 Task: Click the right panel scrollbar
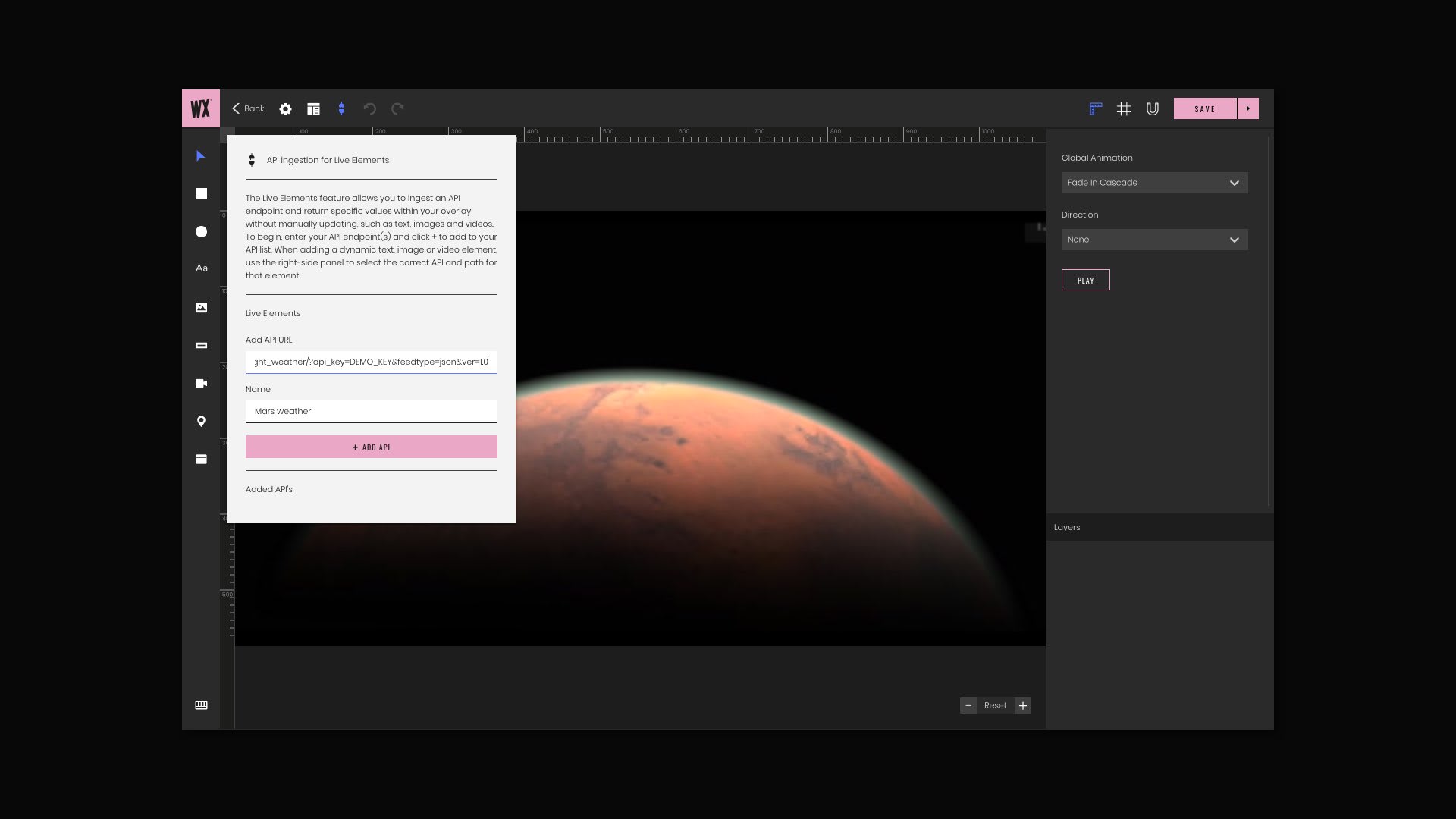point(1269,320)
